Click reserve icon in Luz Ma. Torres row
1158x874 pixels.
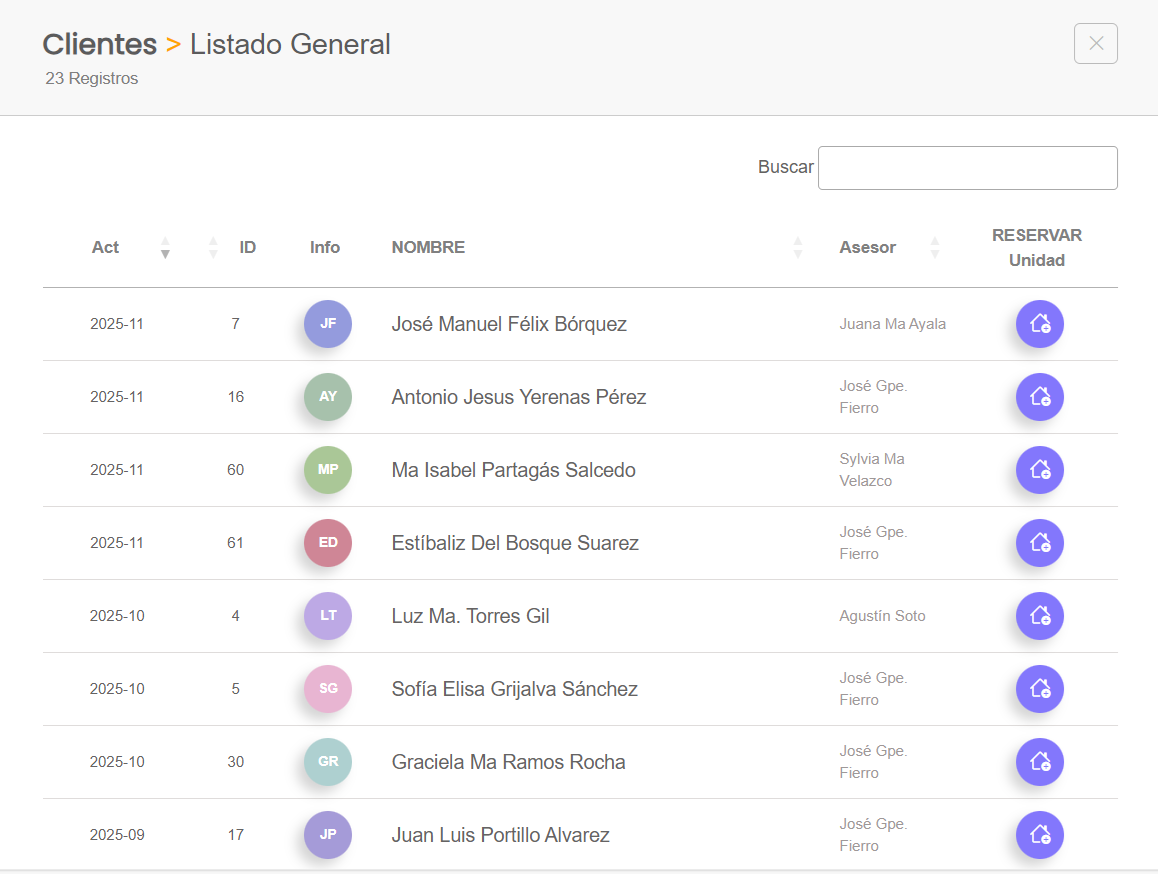pyautogui.click(x=1039, y=616)
